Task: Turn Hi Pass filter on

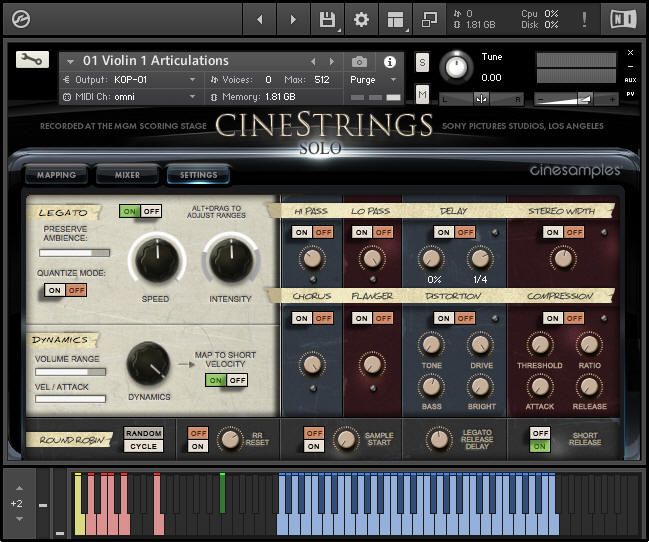Action: [x=302, y=232]
